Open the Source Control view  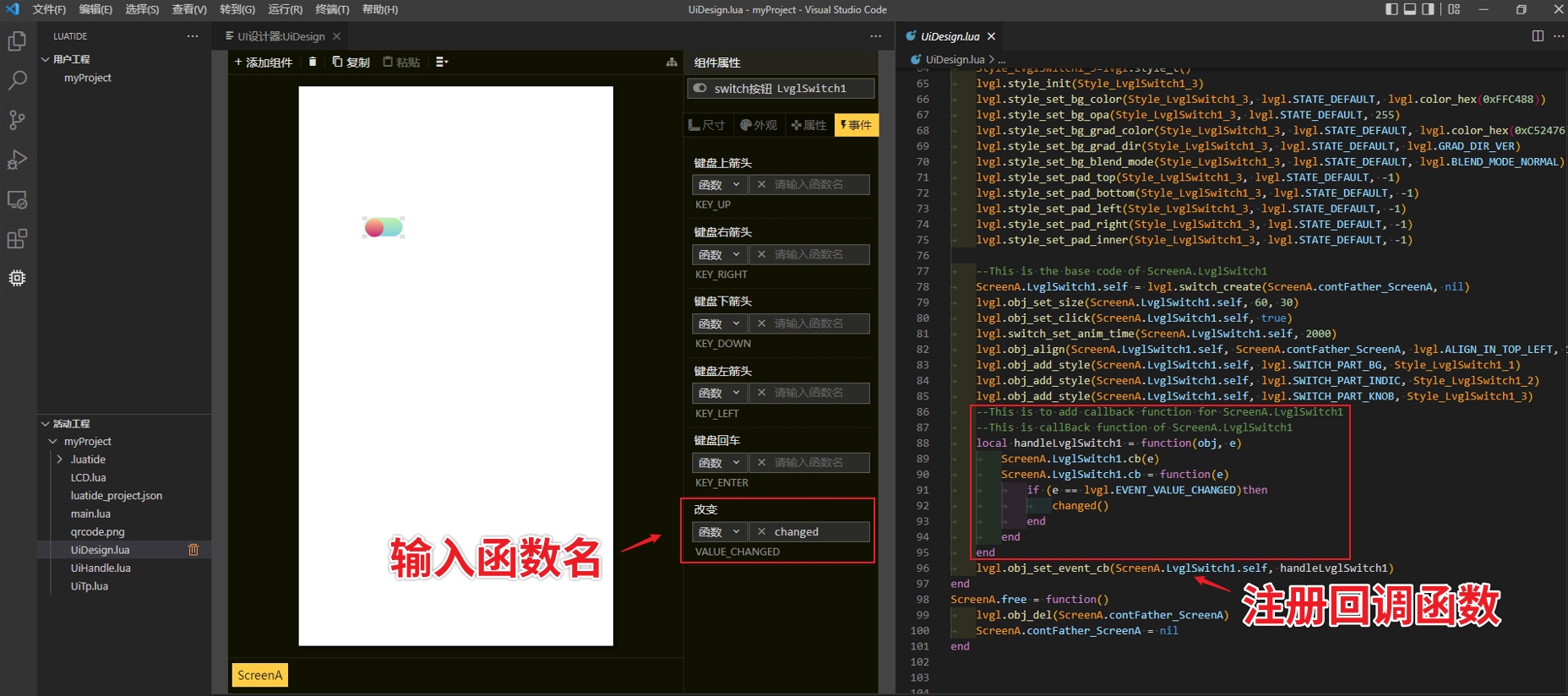(x=17, y=120)
